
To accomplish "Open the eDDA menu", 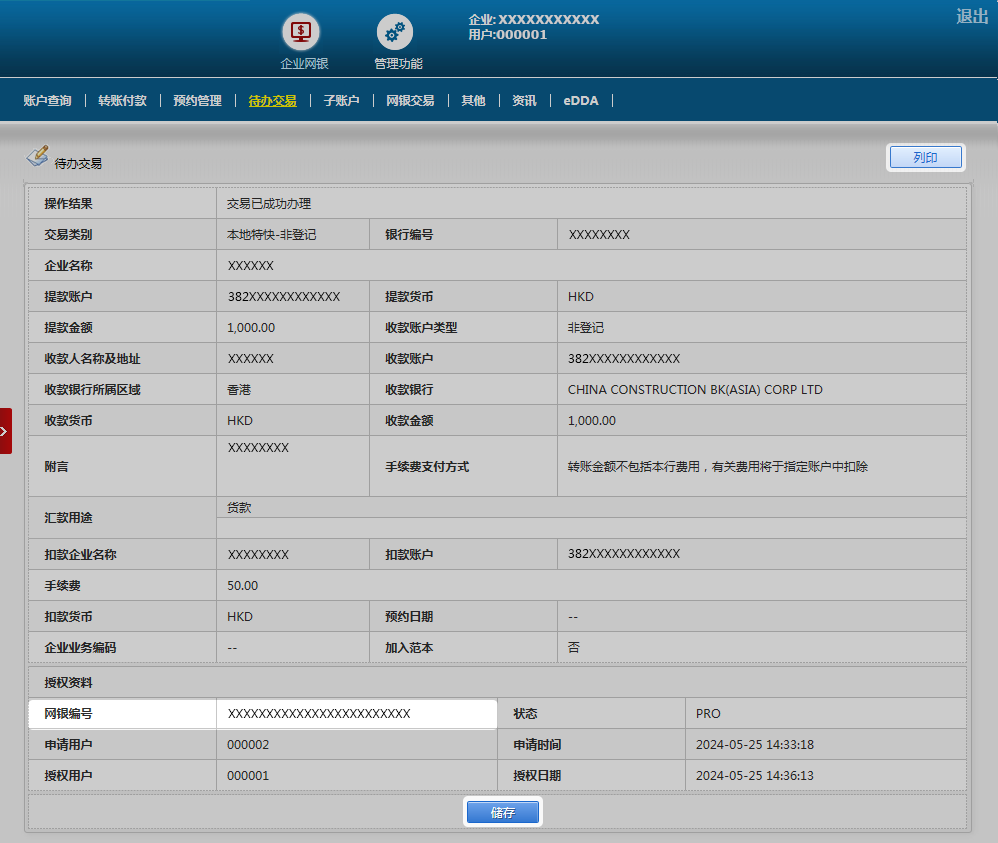I will [580, 101].
